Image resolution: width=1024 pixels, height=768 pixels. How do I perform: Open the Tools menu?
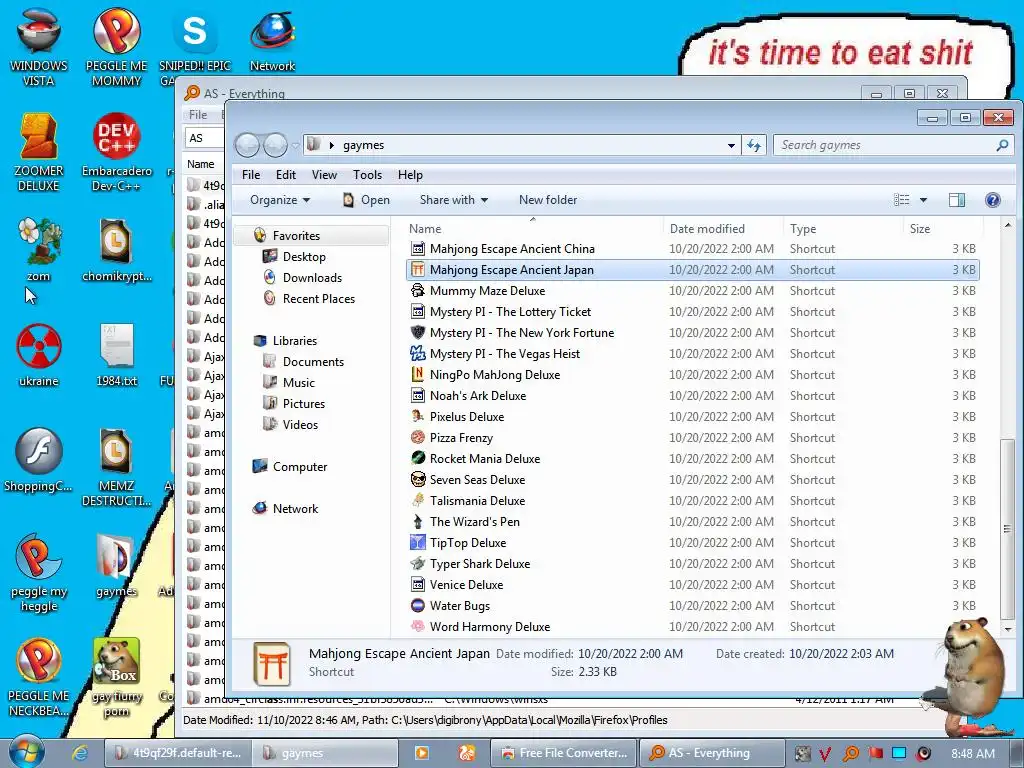(x=367, y=175)
